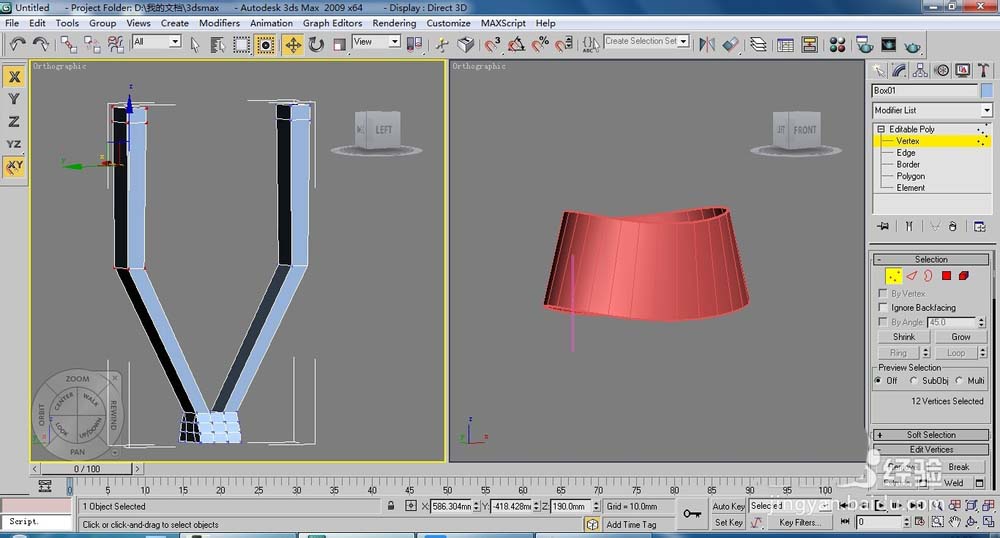Screen dimensions: 1000x538
Task: Expand the Soft Selection rollout
Action: (x=931, y=435)
